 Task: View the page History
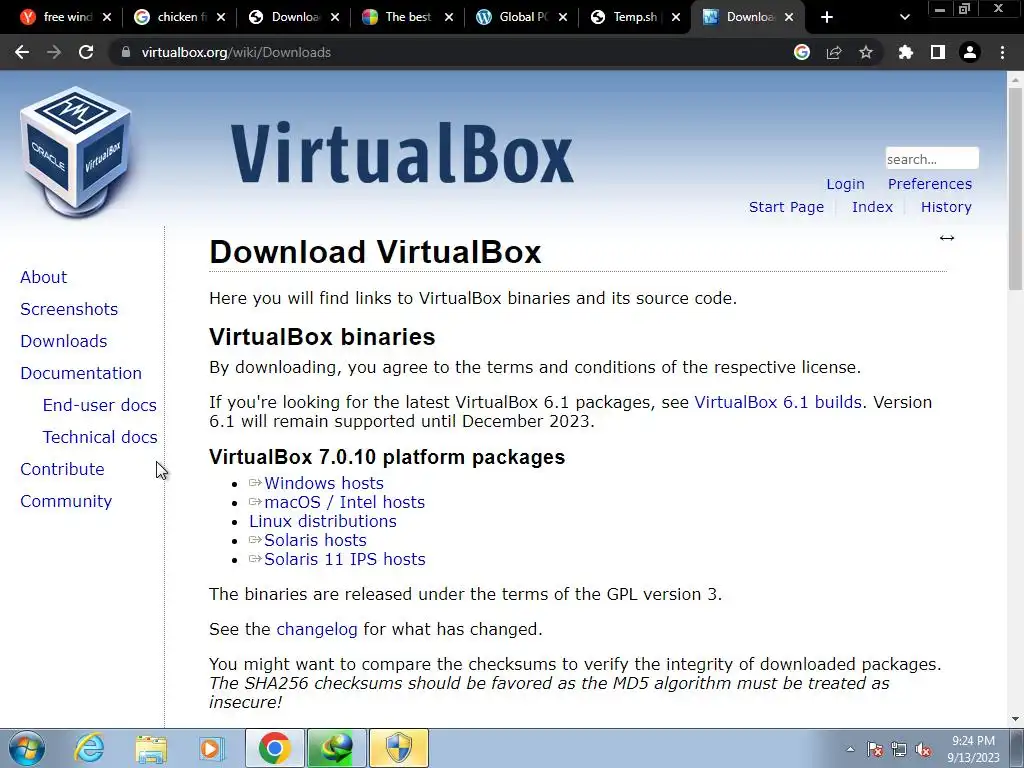946,207
